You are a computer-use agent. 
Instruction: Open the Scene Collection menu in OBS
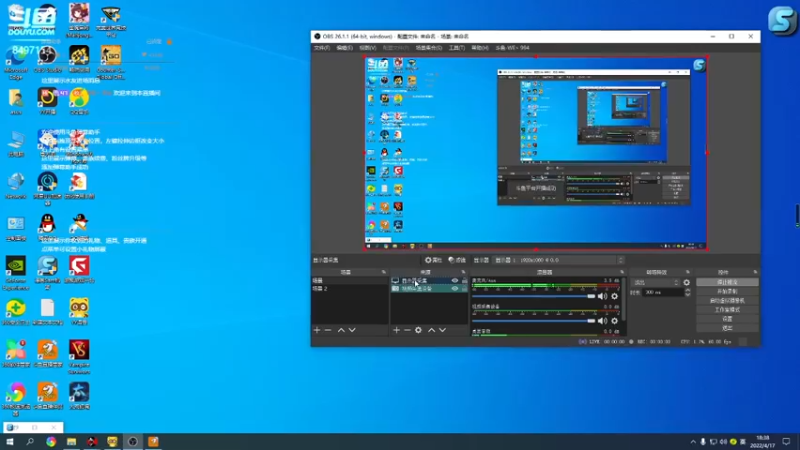pos(429,48)
